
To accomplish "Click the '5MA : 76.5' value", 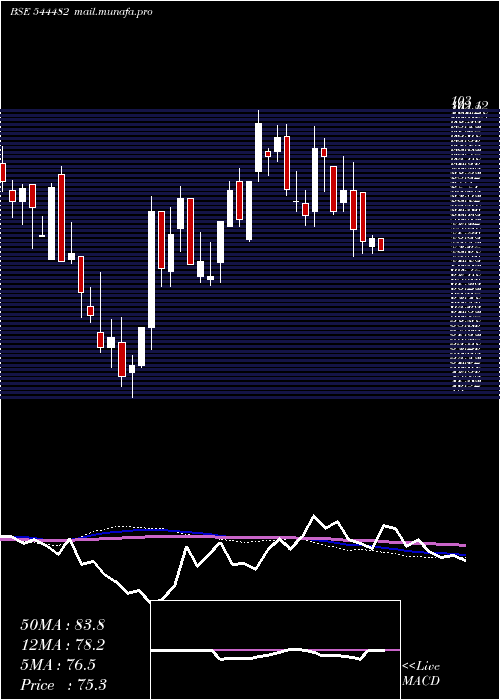I will coord(58,665).
